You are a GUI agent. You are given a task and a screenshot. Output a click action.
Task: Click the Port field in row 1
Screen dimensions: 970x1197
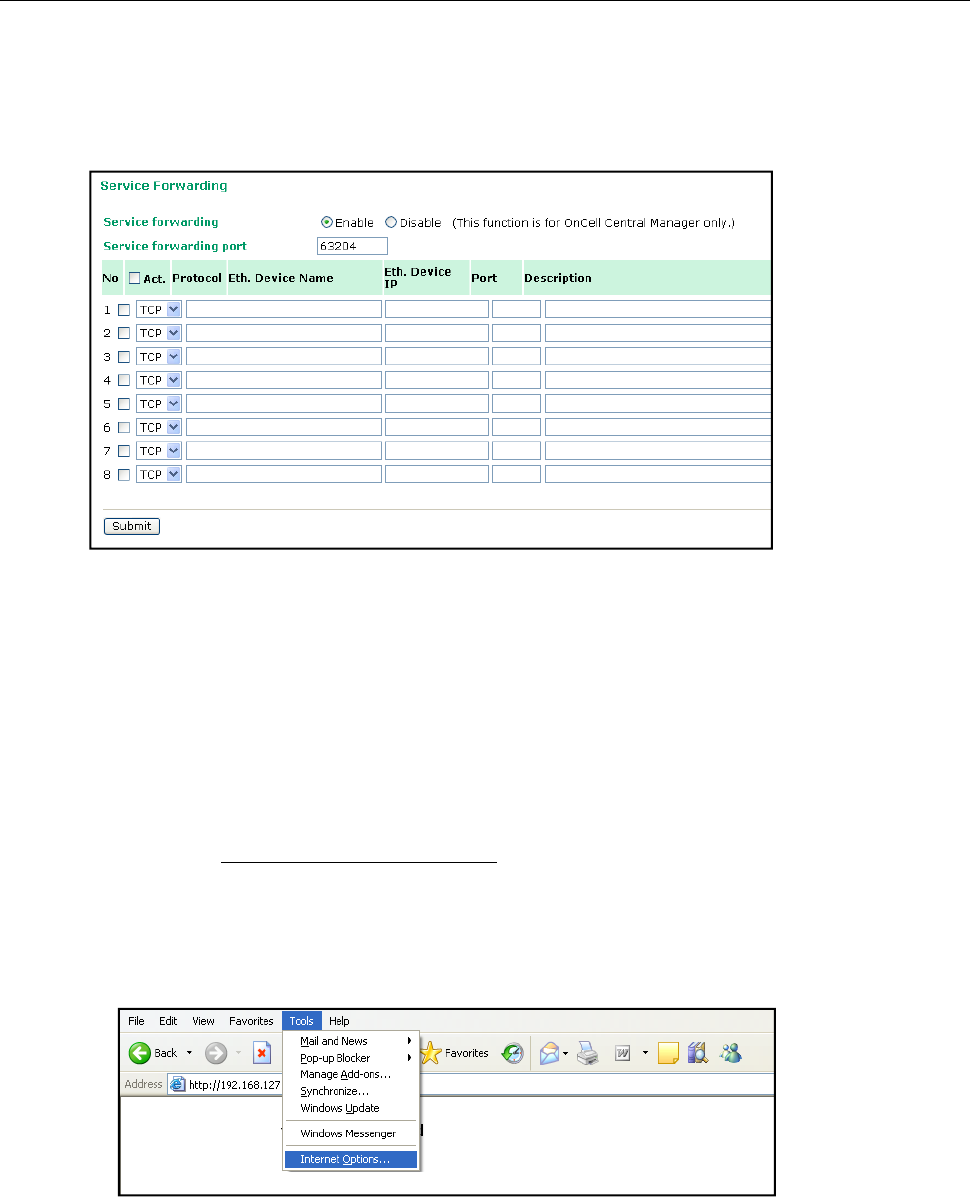pos(517,309)
